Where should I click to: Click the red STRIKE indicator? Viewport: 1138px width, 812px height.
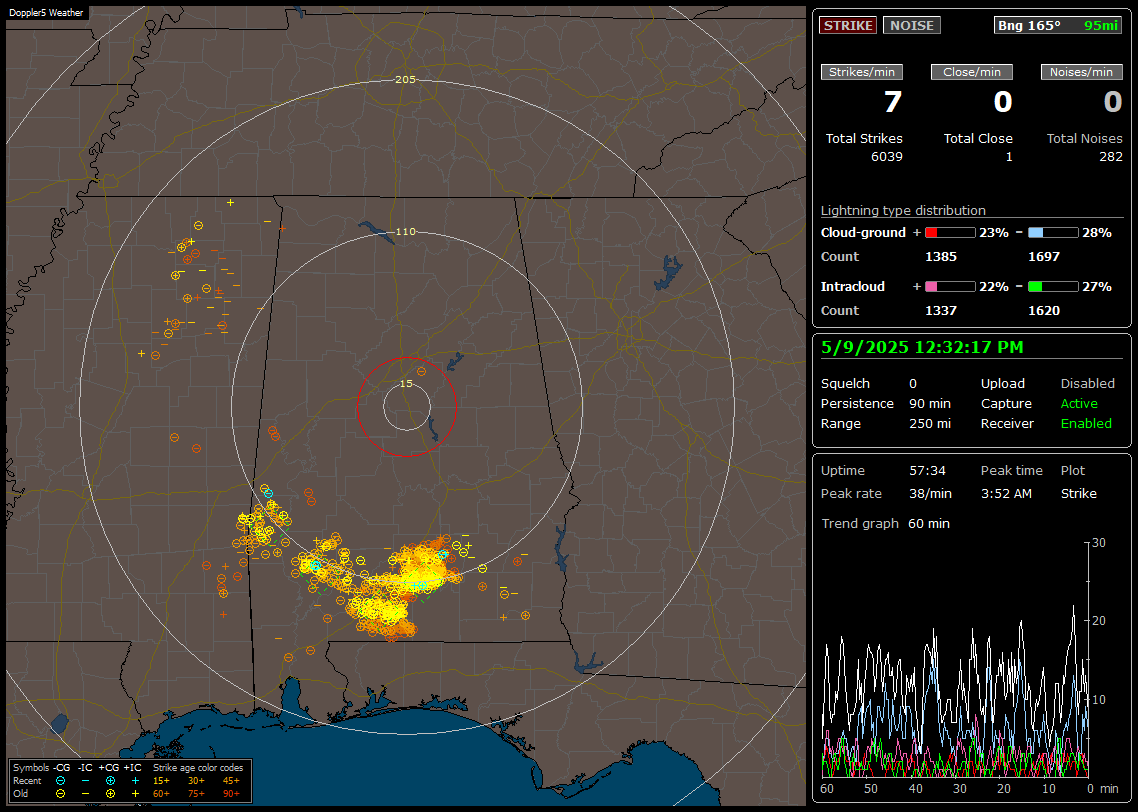848,25
